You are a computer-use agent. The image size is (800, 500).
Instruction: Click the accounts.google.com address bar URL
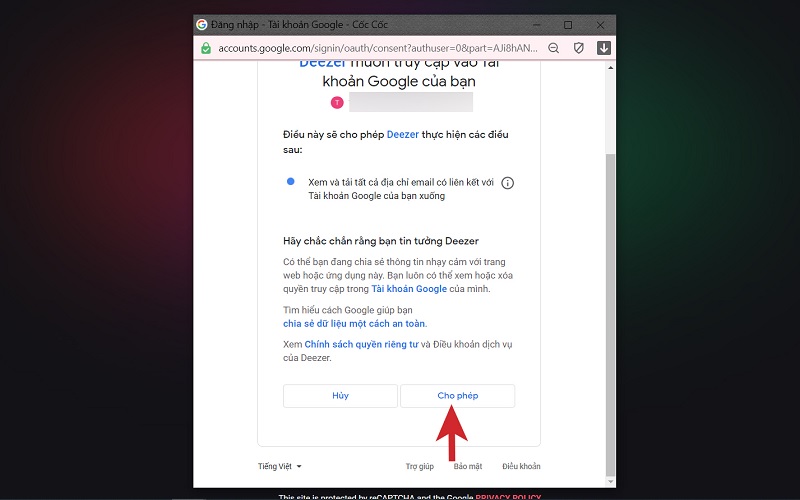pyautogui.click(x=378, y=48)
